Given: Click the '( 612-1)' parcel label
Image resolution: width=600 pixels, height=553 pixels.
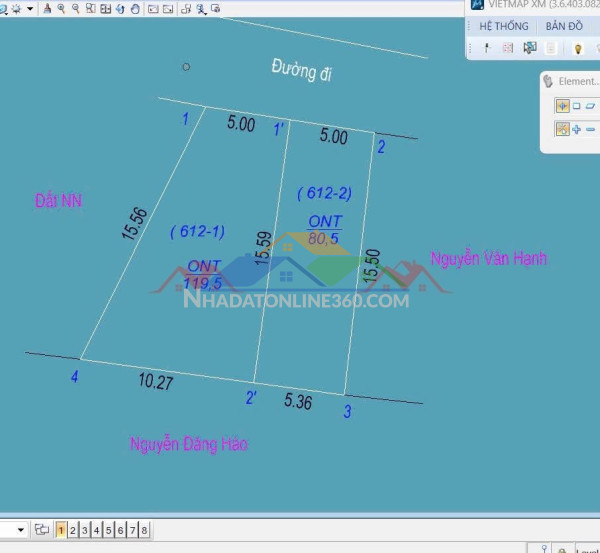Looking at the screenshot, I should (x=197, y=232).
